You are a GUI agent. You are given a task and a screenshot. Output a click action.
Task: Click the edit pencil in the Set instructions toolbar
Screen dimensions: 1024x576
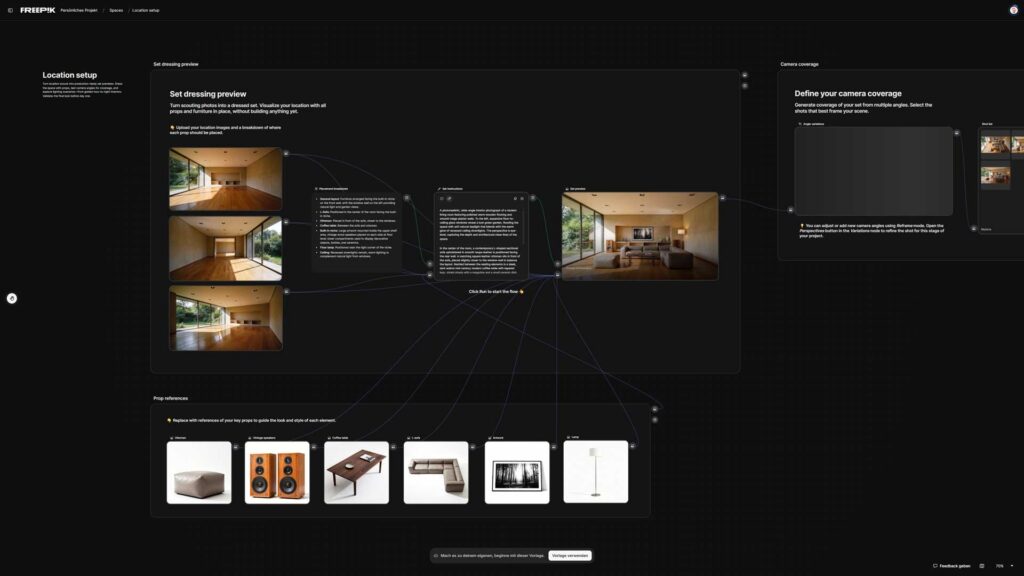(x=449, y=199)
